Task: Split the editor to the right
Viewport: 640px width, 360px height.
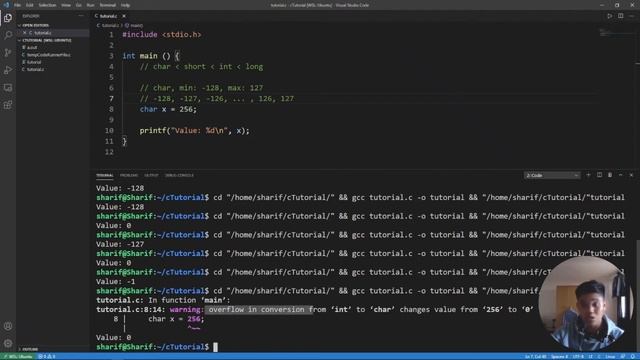Action: click(620, 16)
